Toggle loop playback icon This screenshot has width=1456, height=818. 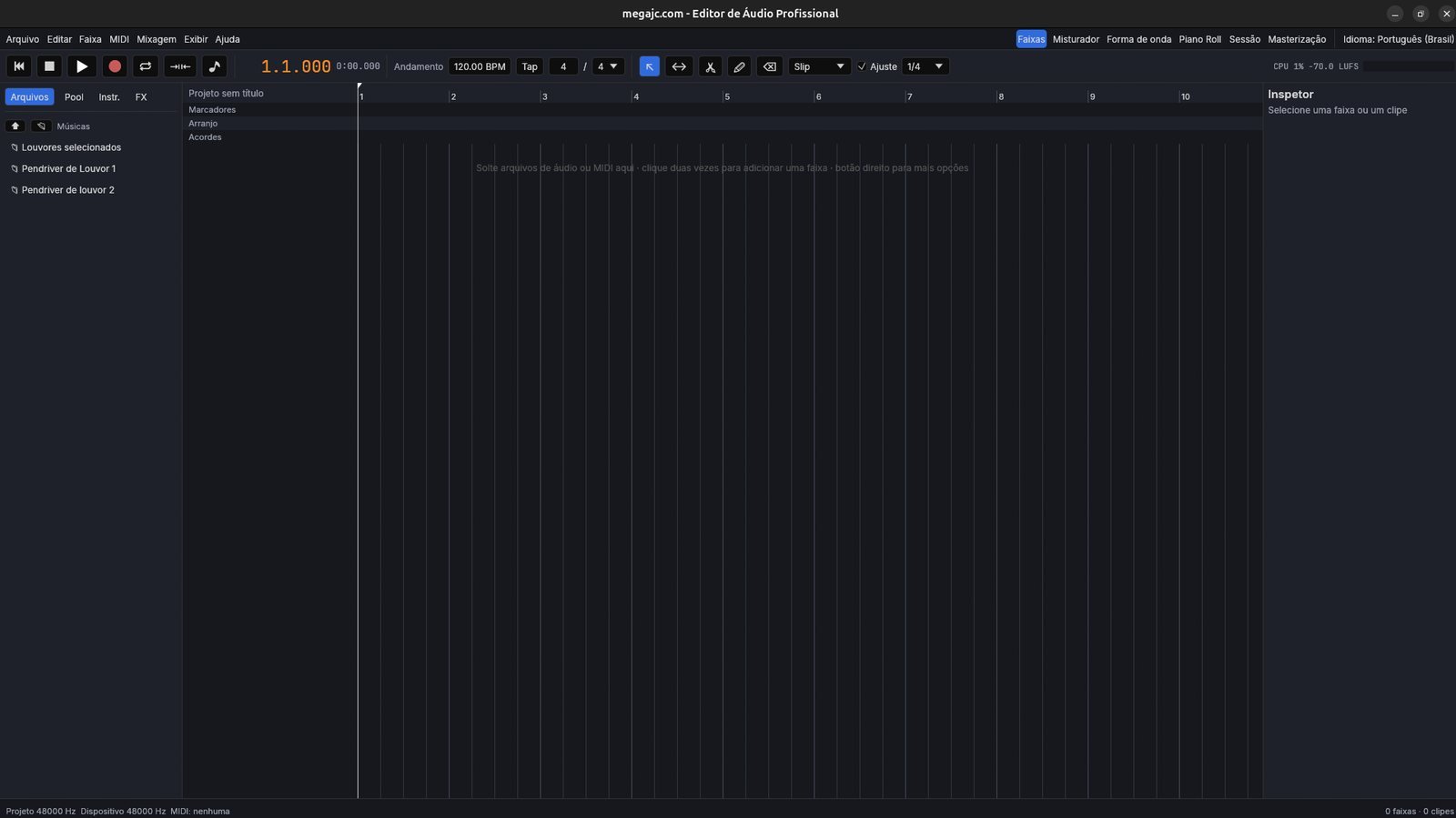pos(146,66)
